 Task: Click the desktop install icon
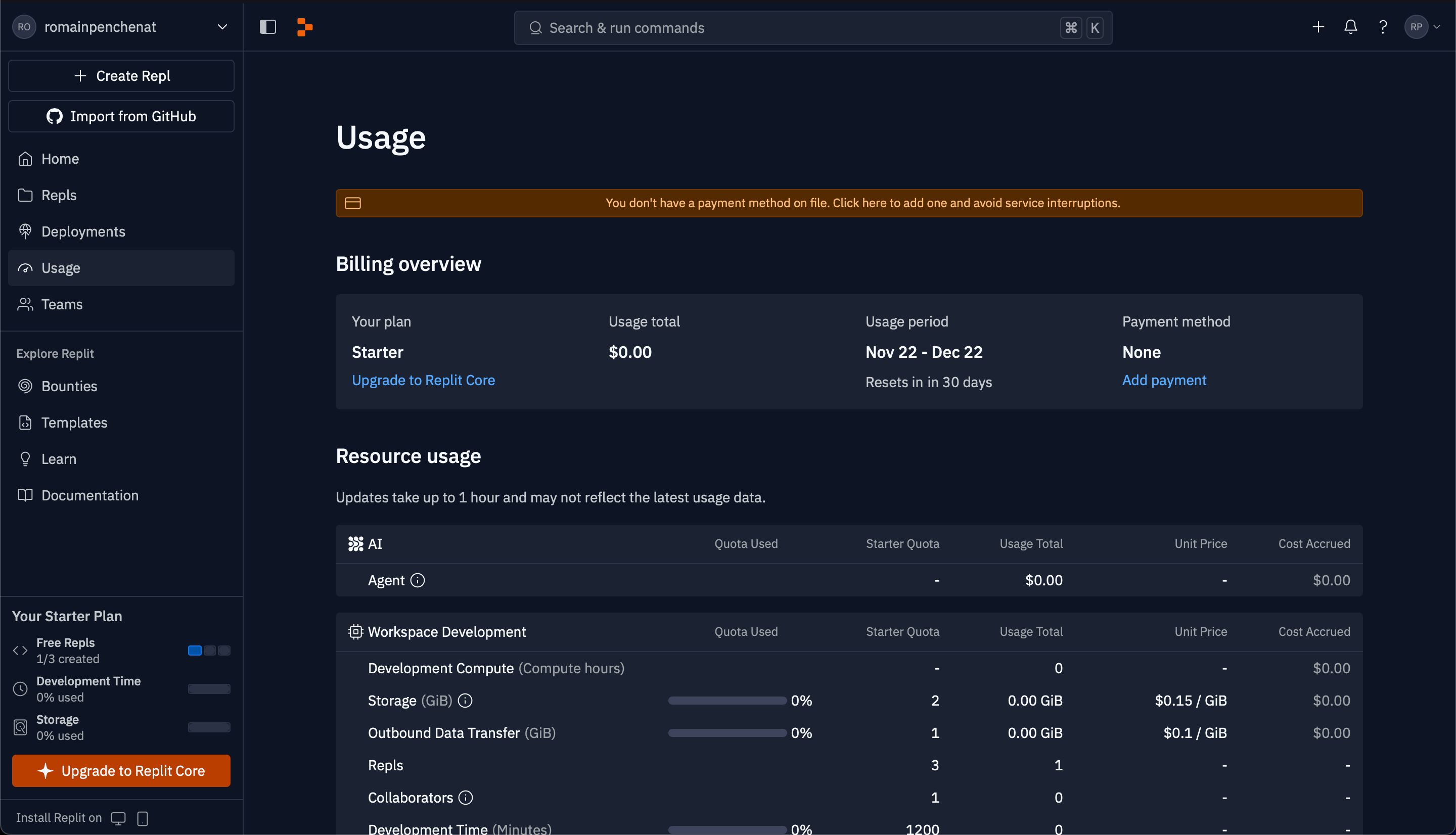[x=118, y=818]
